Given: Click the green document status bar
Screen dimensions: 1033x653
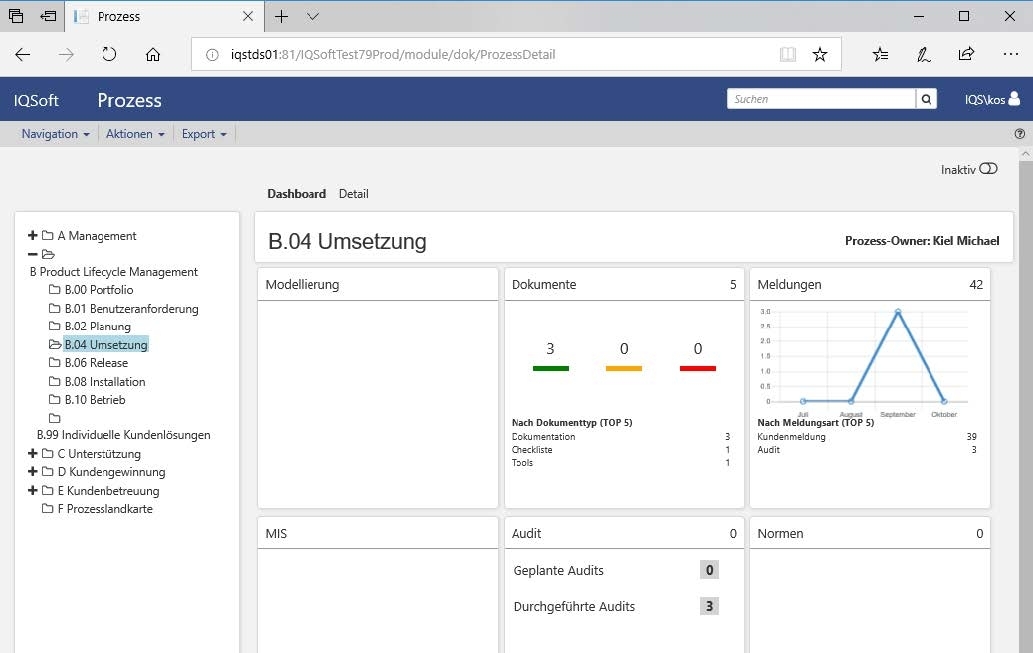Looking at the screenshot, I should coord(550,369).
